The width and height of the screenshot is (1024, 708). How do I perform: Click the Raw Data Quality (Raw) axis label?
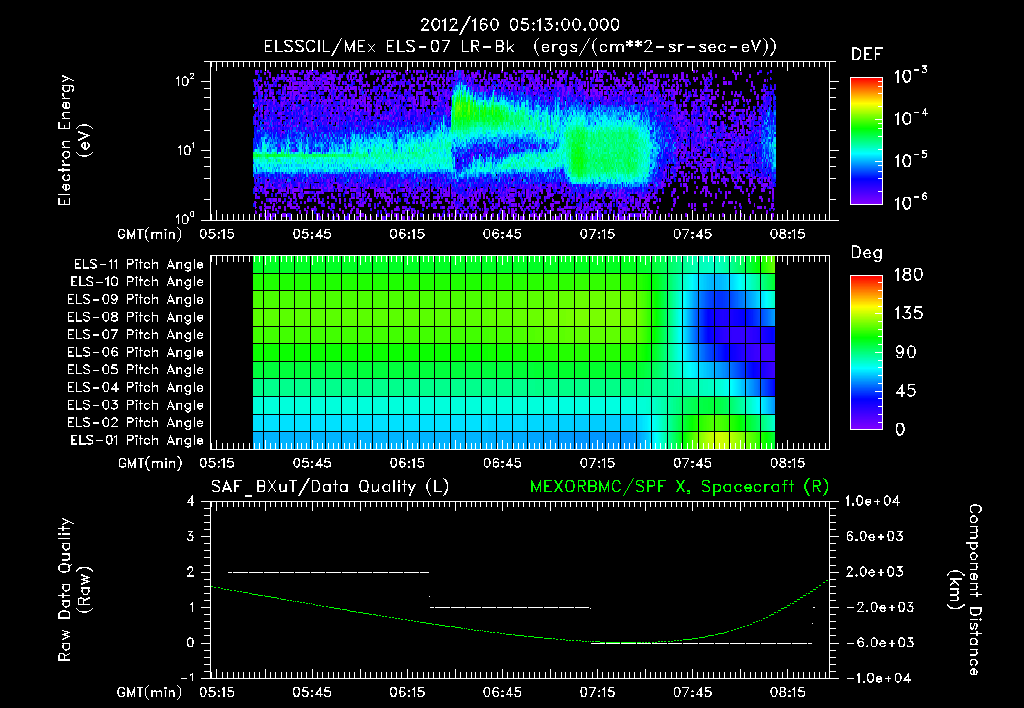coord(74,590)
